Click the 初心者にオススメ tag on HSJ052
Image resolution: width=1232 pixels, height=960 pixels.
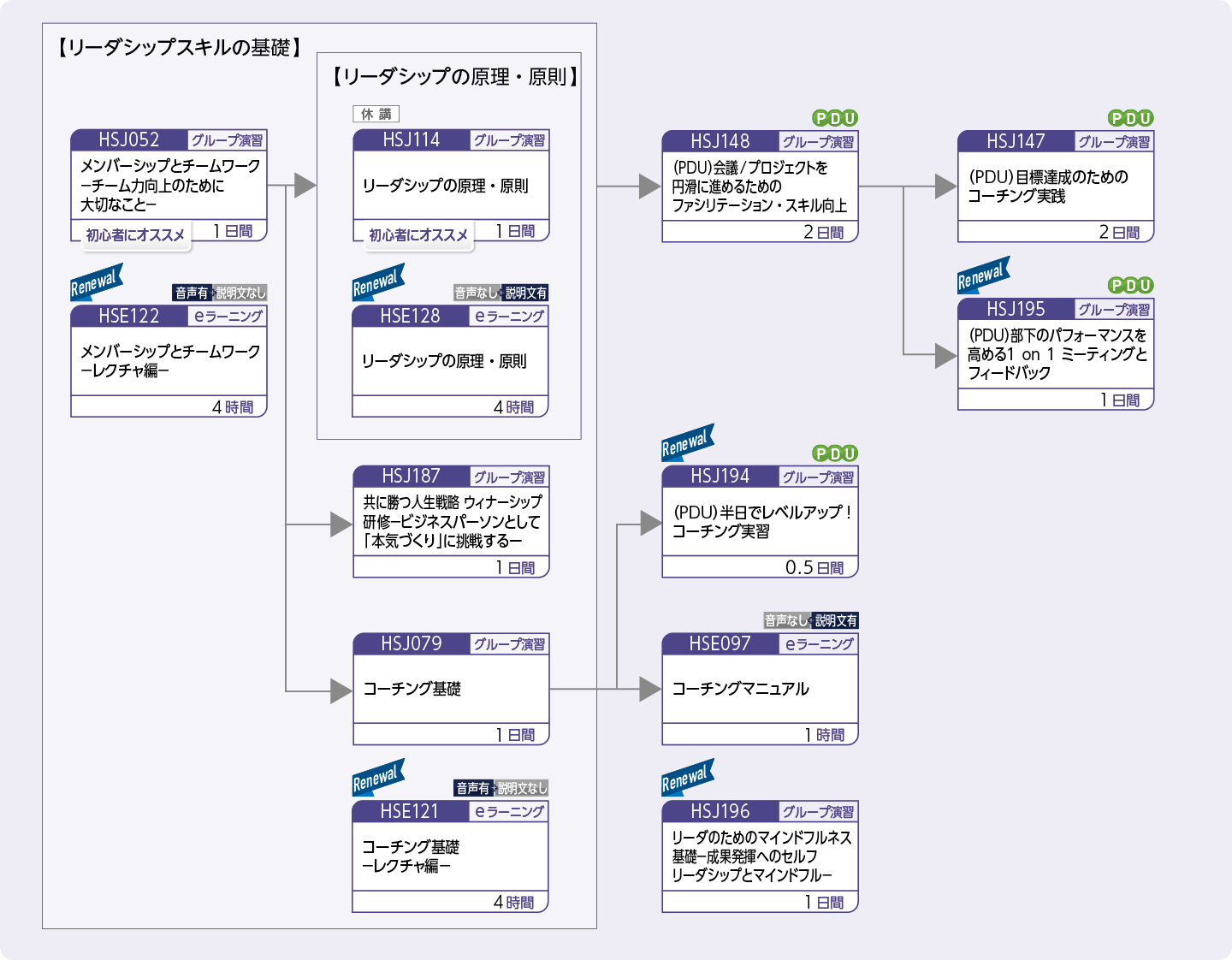pyautogui.click(x=135, y=234)
